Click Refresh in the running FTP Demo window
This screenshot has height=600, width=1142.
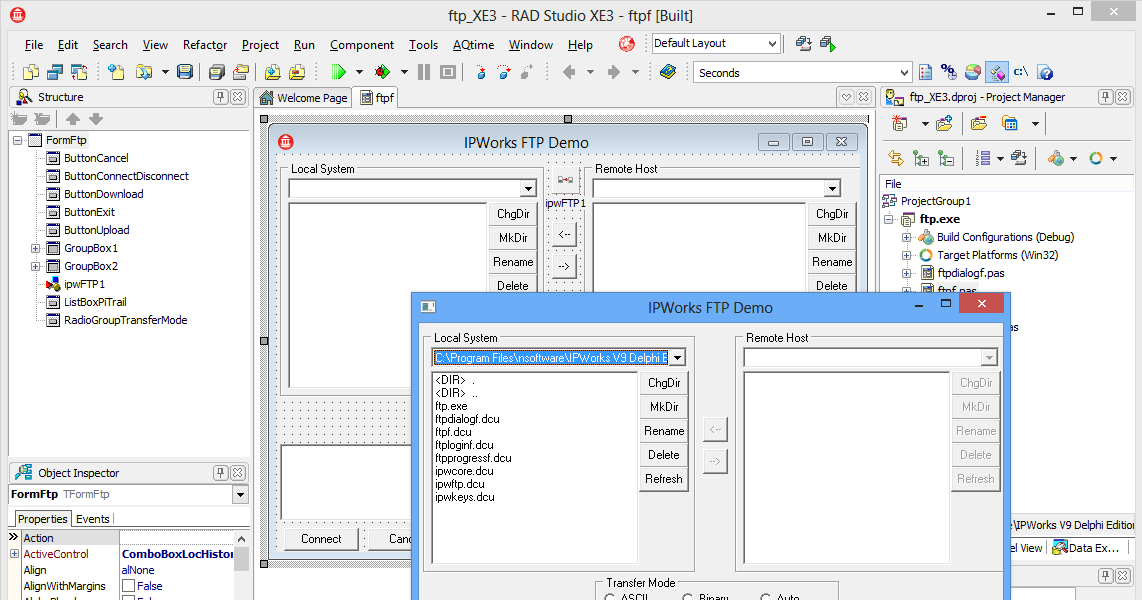click(x=664, y=478)
